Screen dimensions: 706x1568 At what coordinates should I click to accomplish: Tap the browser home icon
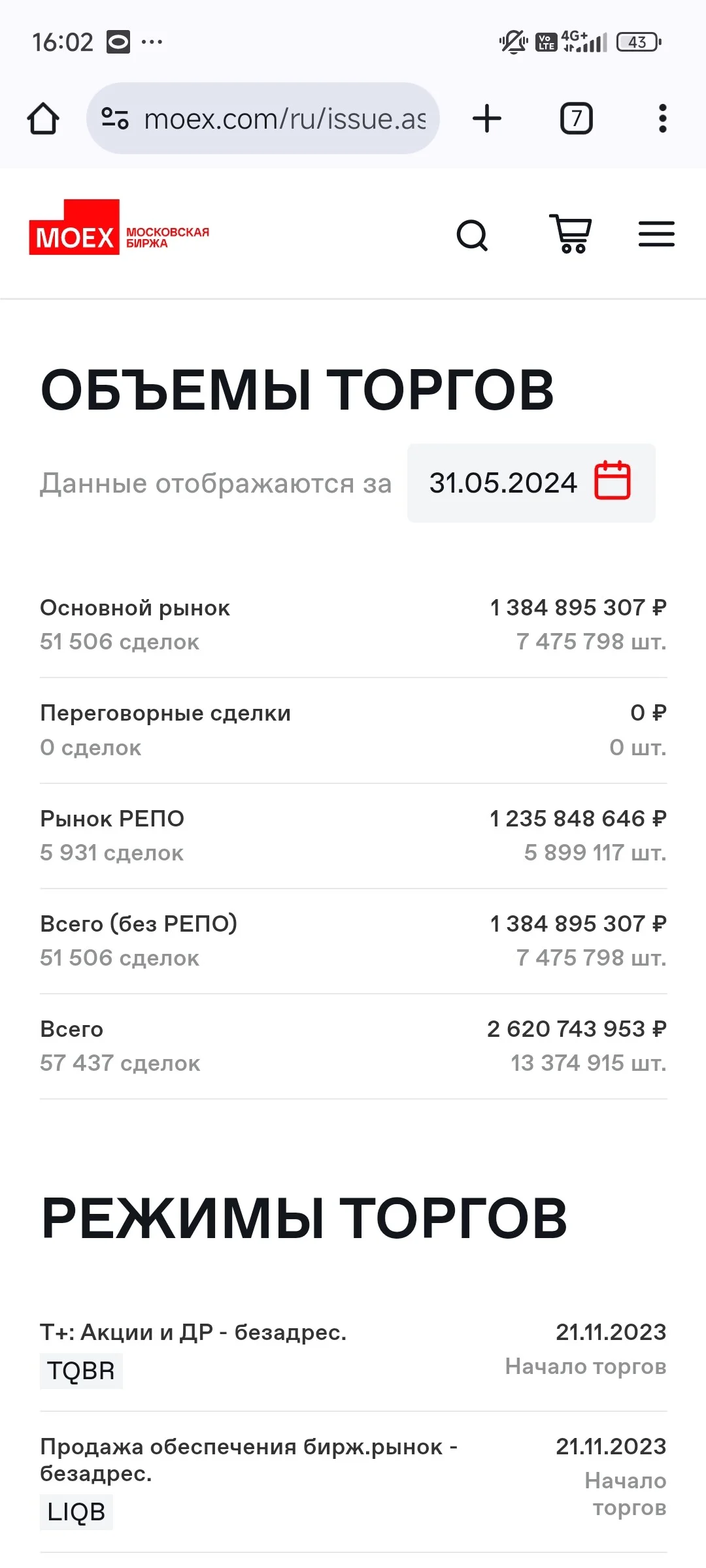(43, 119)
